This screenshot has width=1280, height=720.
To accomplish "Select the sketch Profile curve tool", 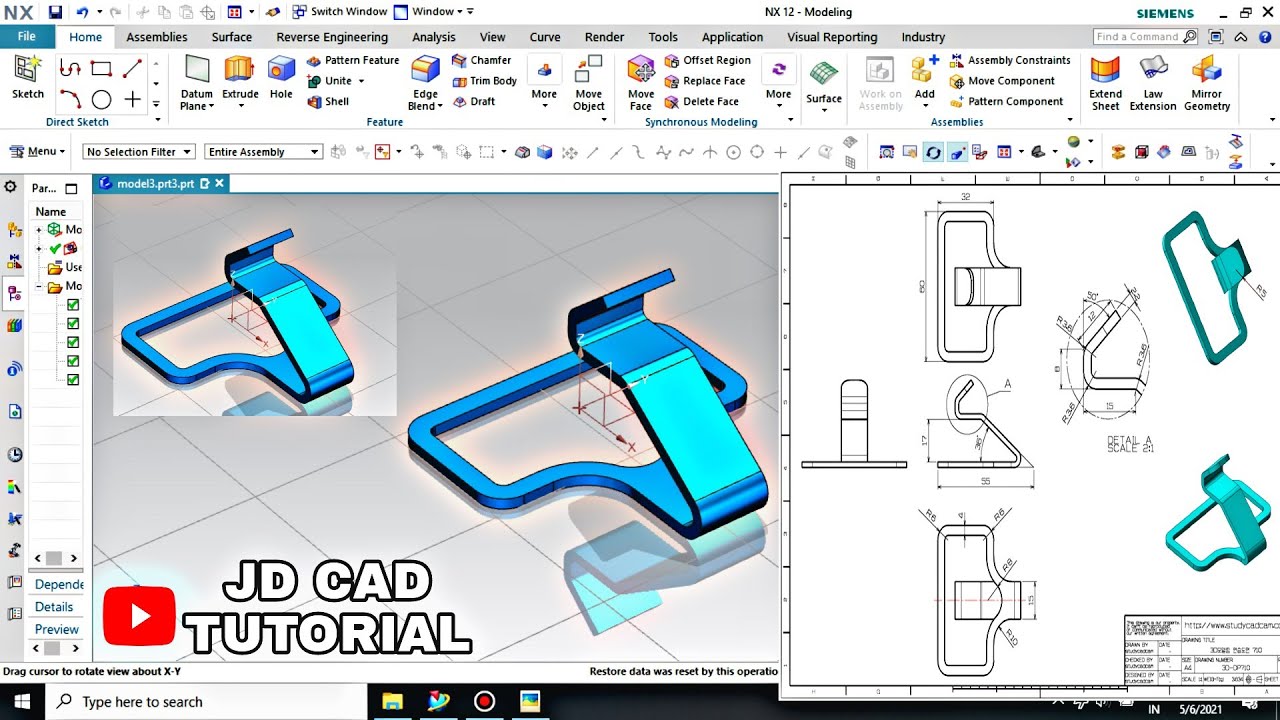I will pos(70,68).
